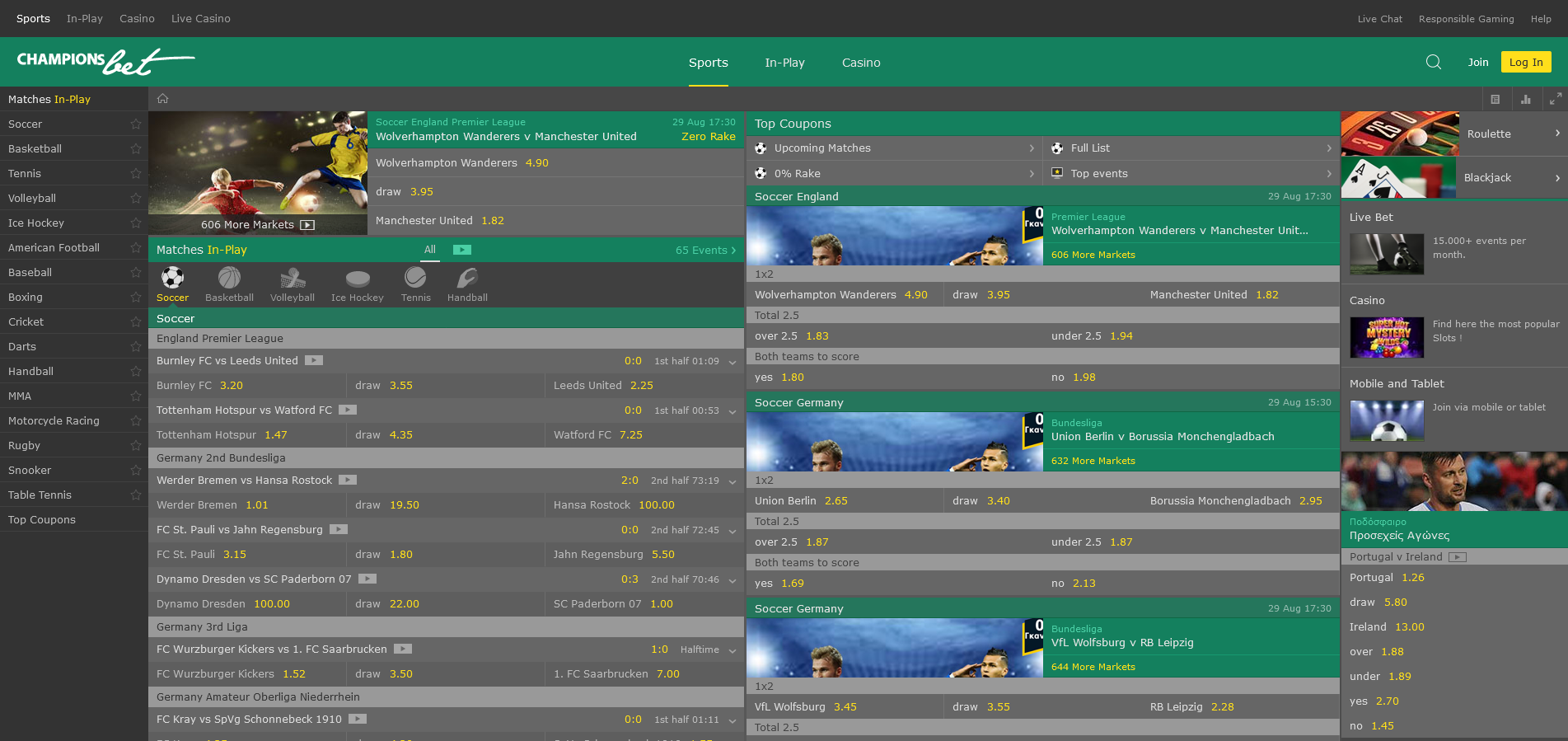This screenshot has height=741, width=1568.
Task: Open Upcoming Matches coupon
Action: pos(894,148)
